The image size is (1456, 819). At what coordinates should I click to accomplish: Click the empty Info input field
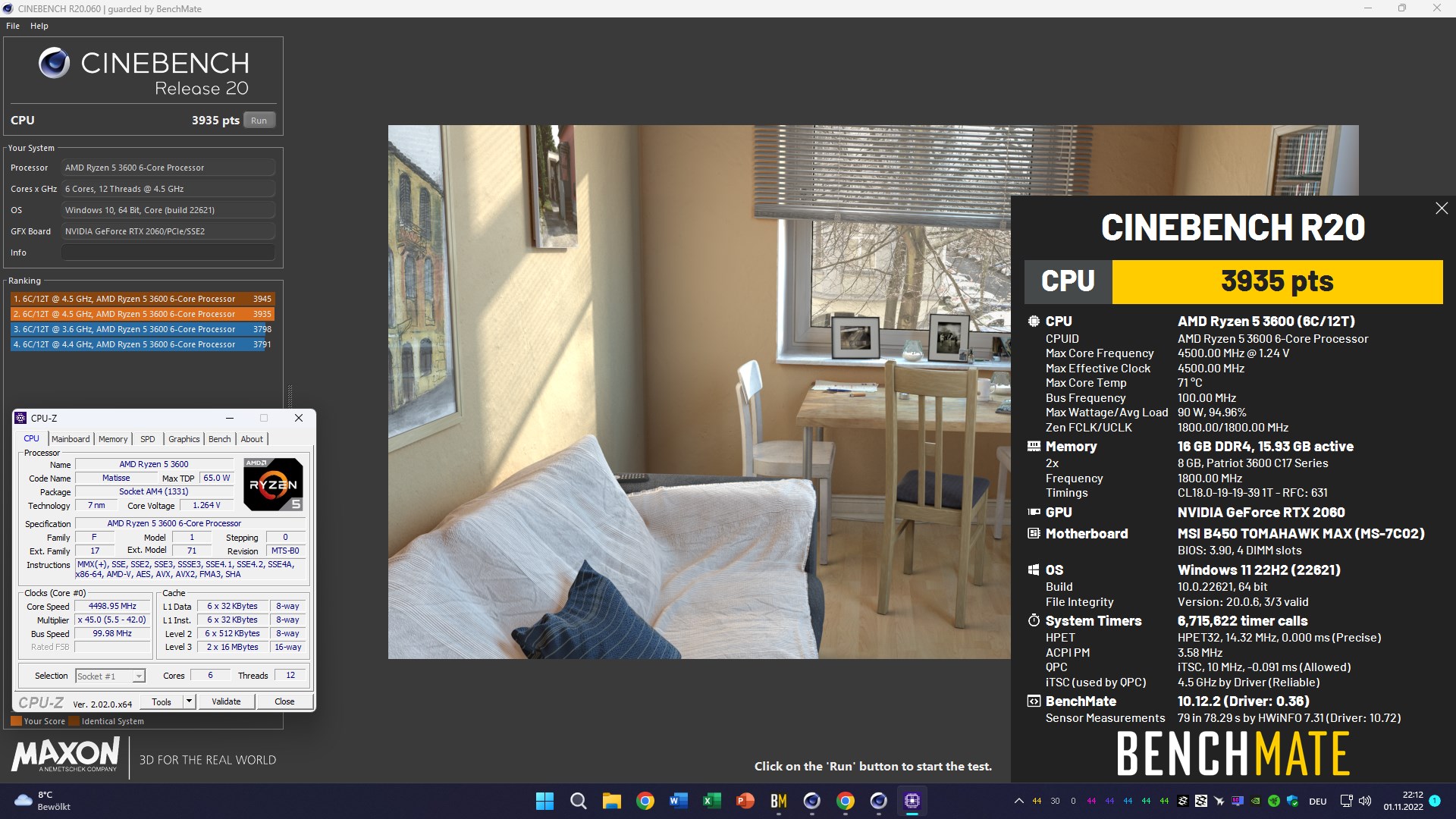click(x=168, y=253)
